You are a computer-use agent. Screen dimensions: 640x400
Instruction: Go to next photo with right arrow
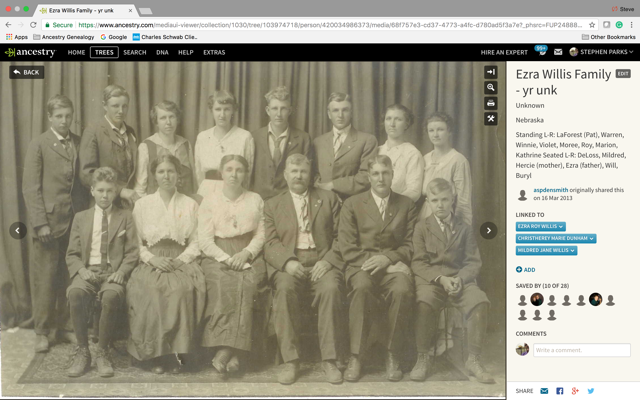tap(489, 231)
